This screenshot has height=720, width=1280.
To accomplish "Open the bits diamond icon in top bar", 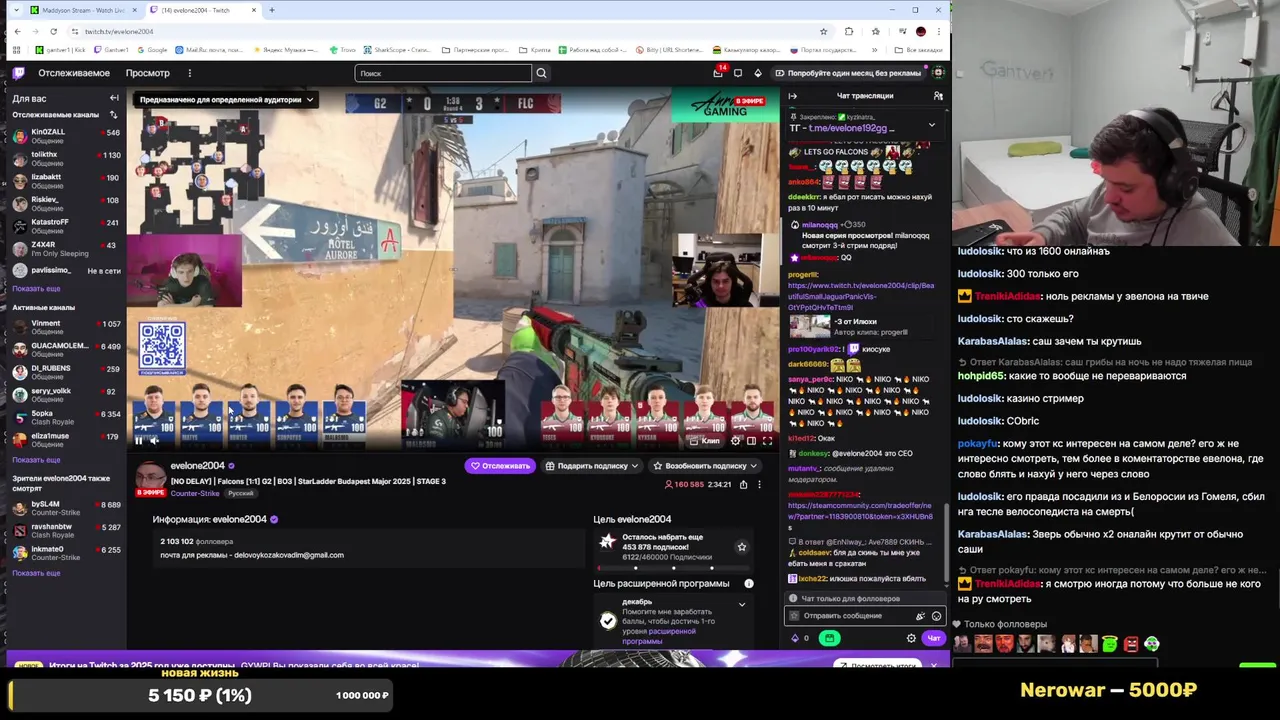I will click(x=757, y=73).
